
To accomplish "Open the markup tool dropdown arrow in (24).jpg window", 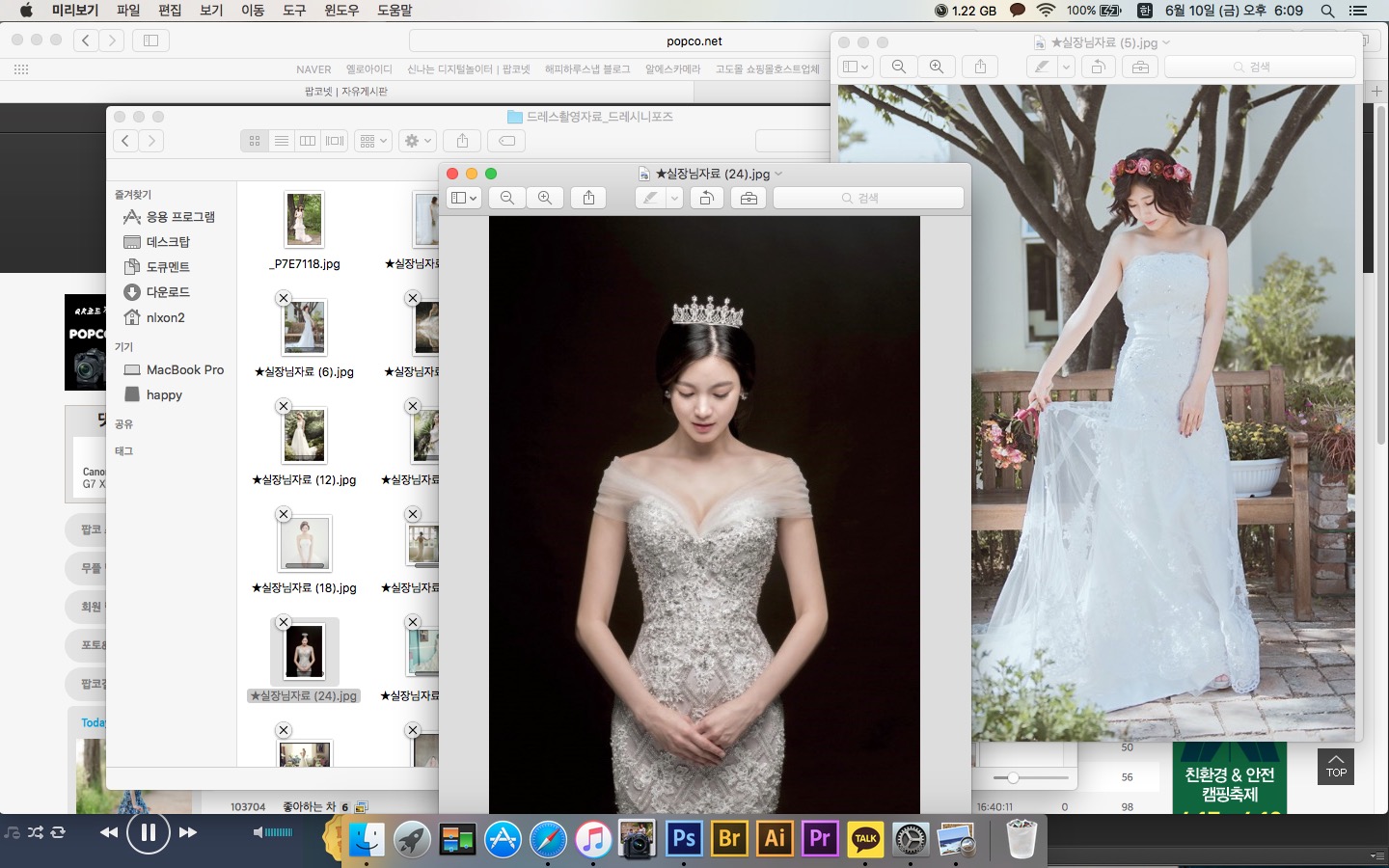I will [x=674, y=198].
